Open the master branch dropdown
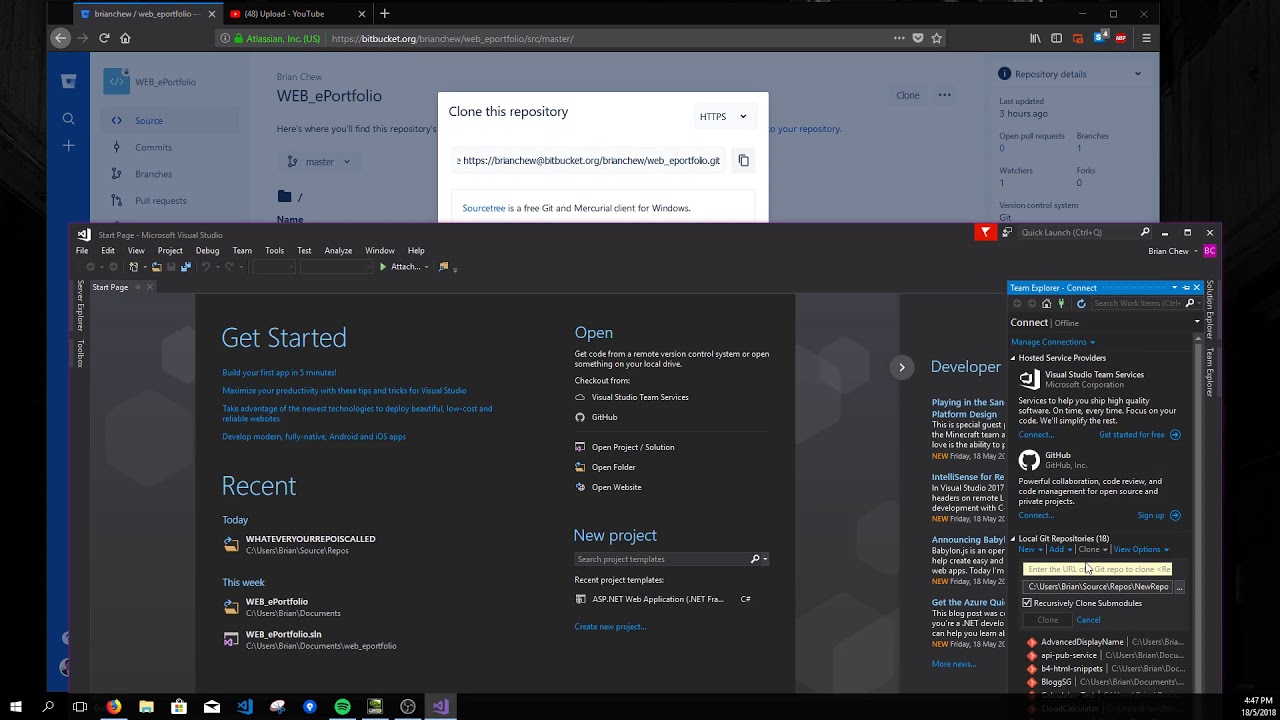This screenshot has height=720, width=1280. 320,161
